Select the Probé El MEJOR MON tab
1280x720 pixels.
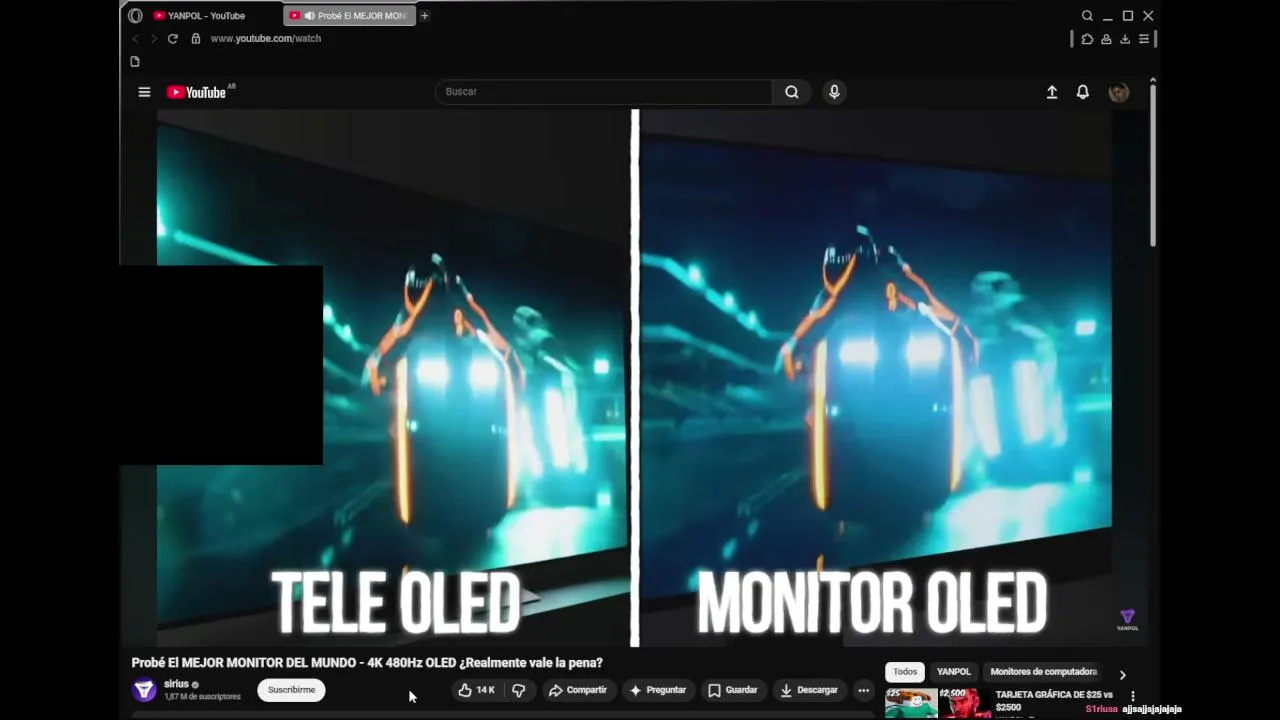point(349,16)
